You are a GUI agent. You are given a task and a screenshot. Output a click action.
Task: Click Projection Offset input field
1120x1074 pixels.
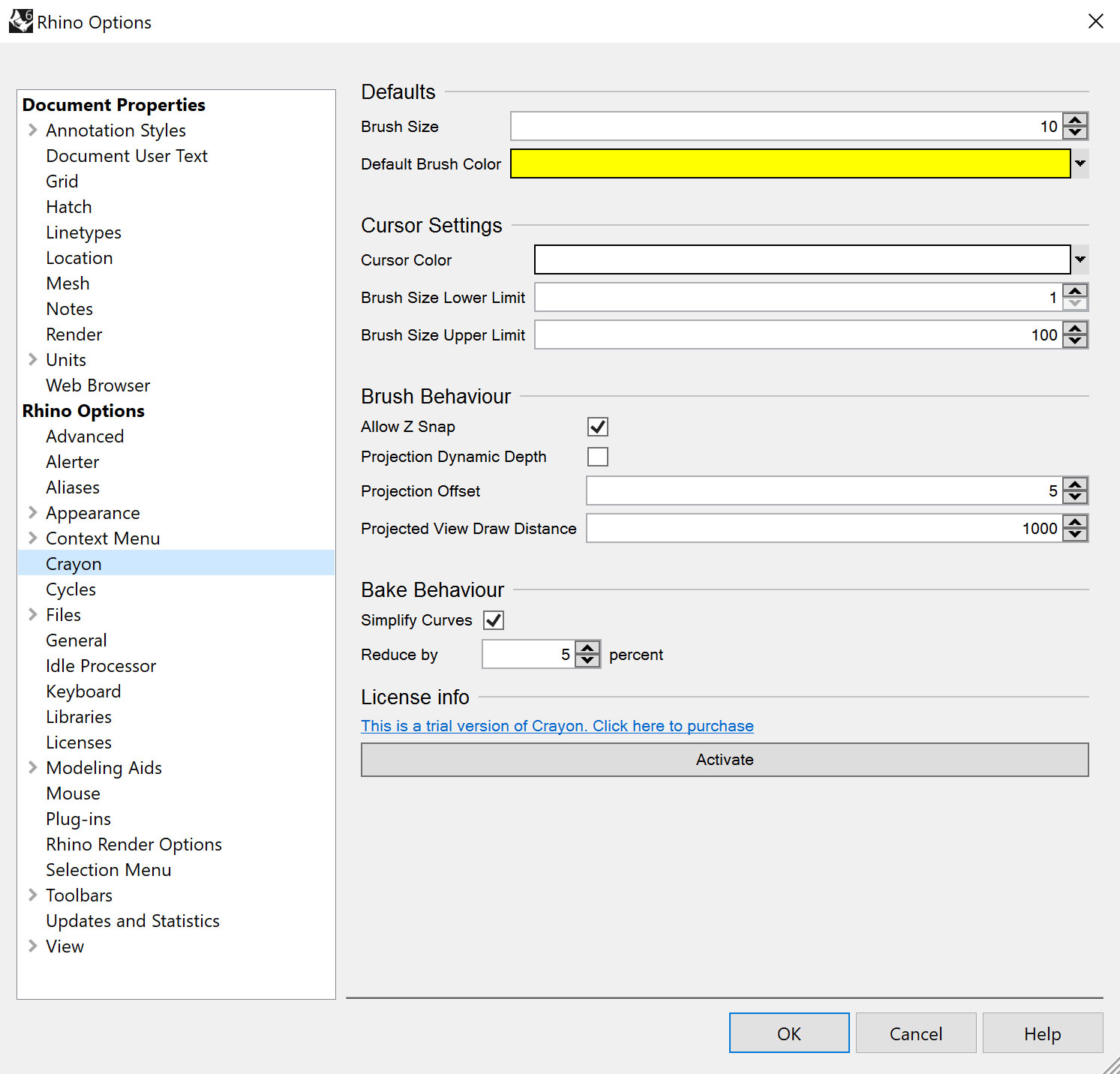[824, 490]
